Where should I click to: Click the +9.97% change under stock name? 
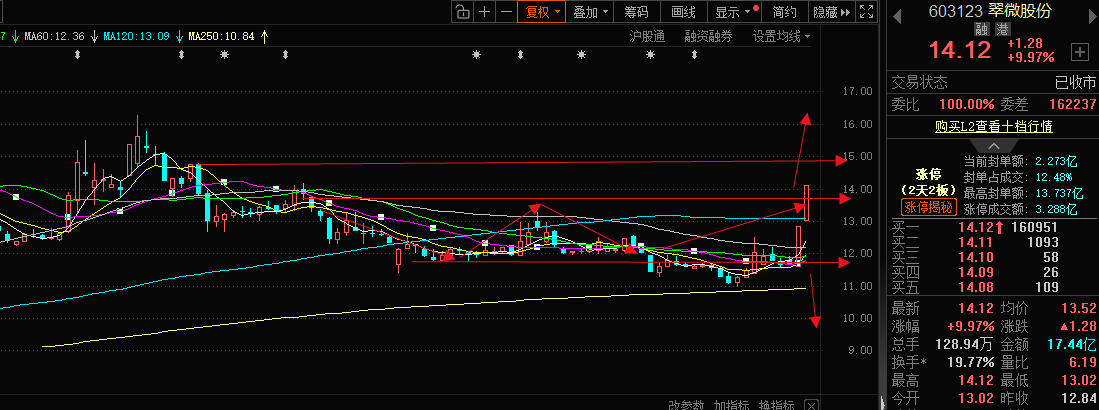(x=1030, y=57)
